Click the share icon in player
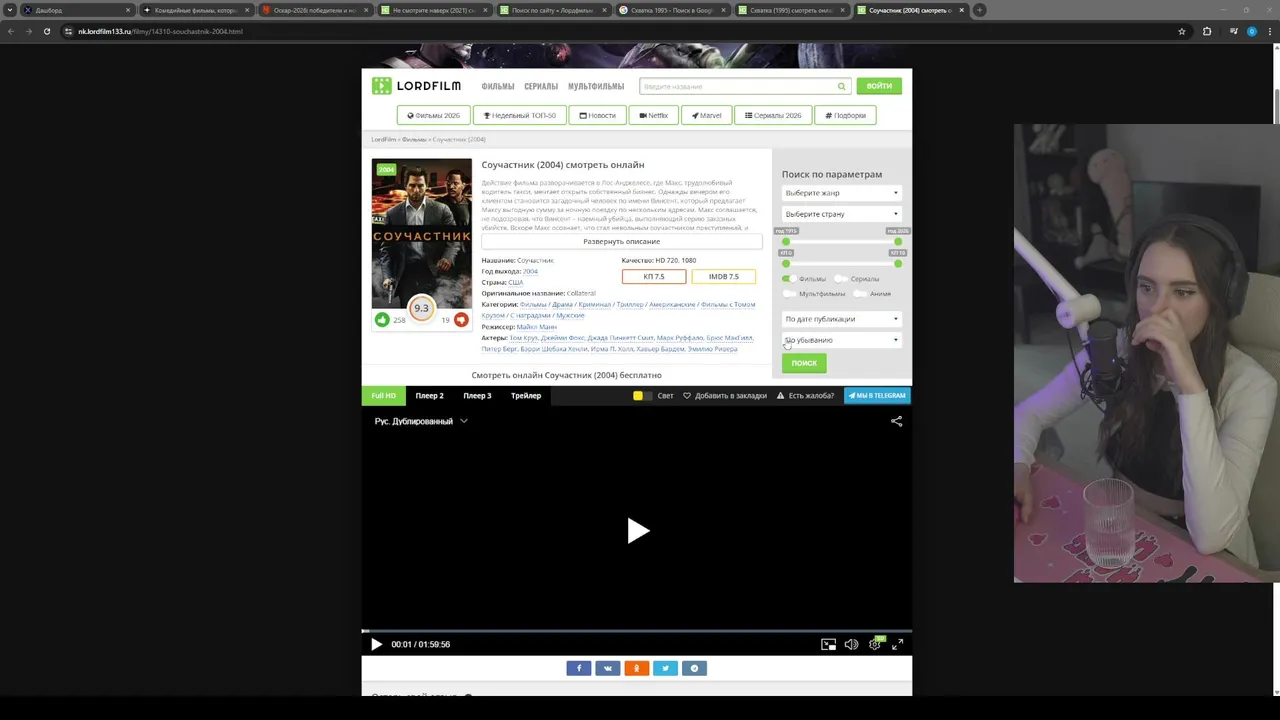This screenshot has height=720, width=1280. 896,421
